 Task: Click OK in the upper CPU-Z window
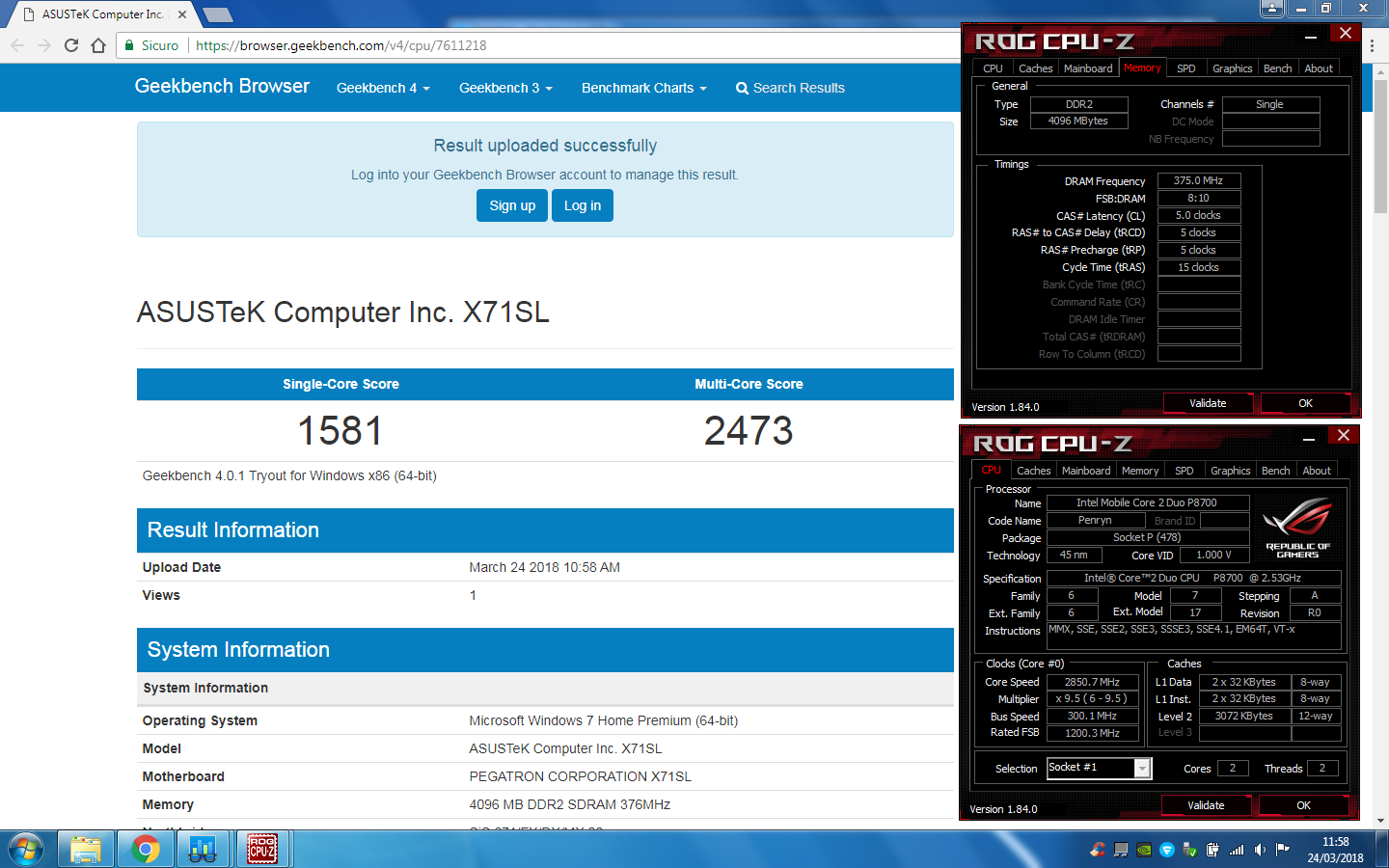click(1305, 403)
